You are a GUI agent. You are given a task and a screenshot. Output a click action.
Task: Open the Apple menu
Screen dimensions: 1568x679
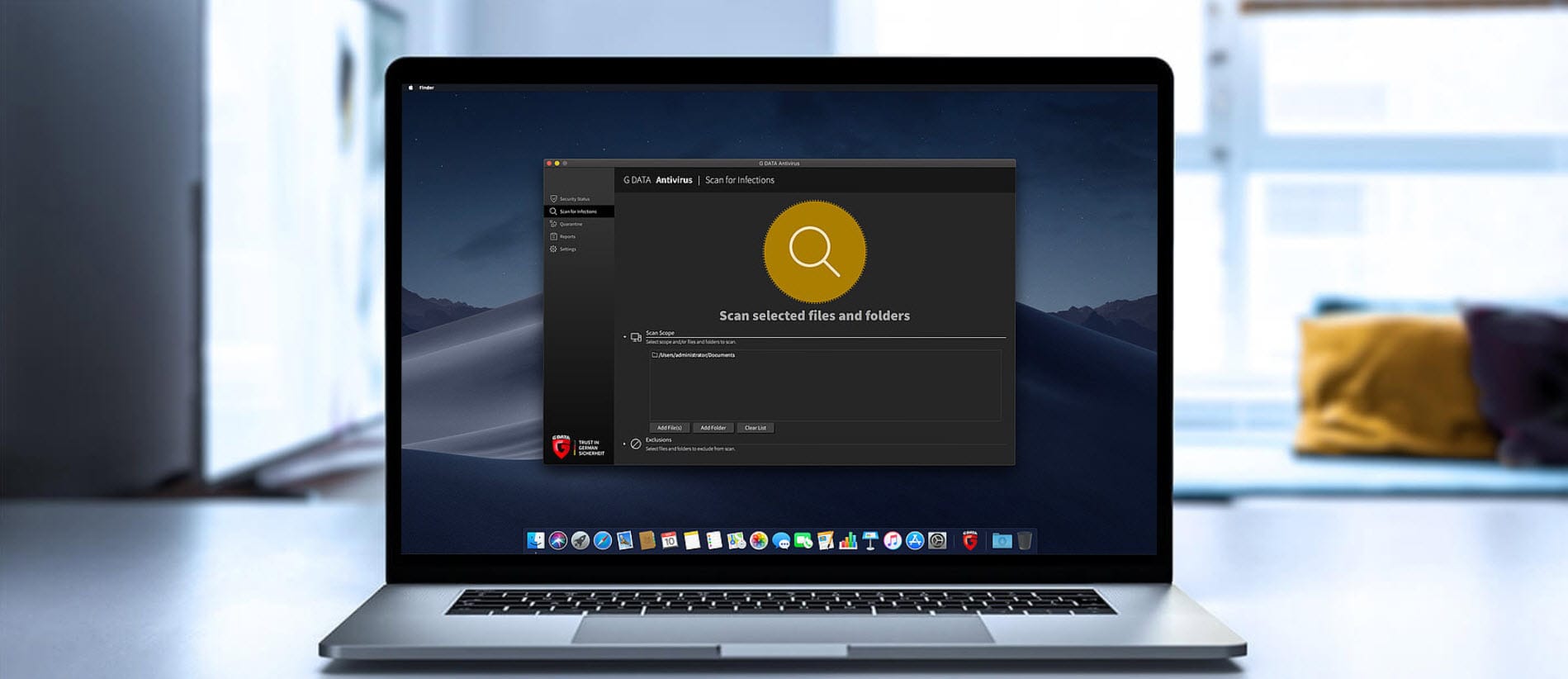coord(410,88)
